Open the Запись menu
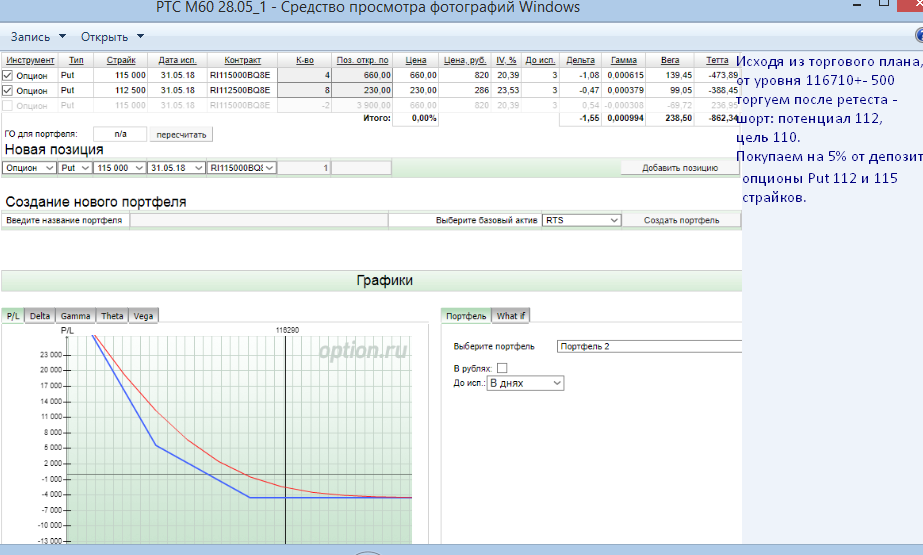The height and width of the screenshot is (555, 923). coord(38,37)
